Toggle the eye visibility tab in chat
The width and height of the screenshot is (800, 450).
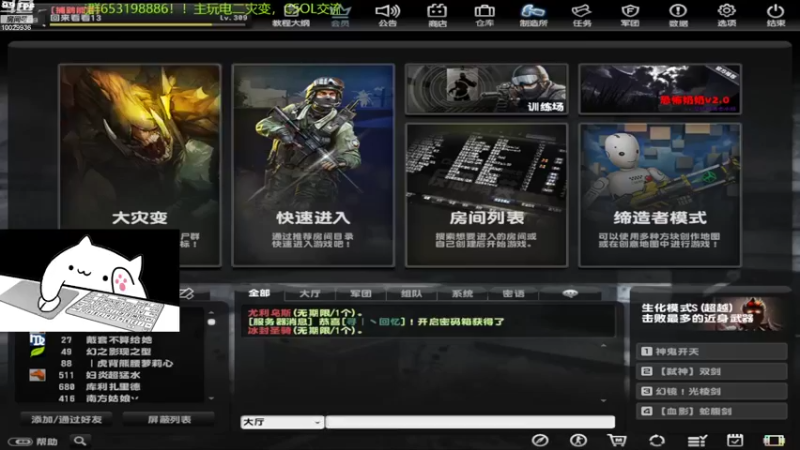570,293
